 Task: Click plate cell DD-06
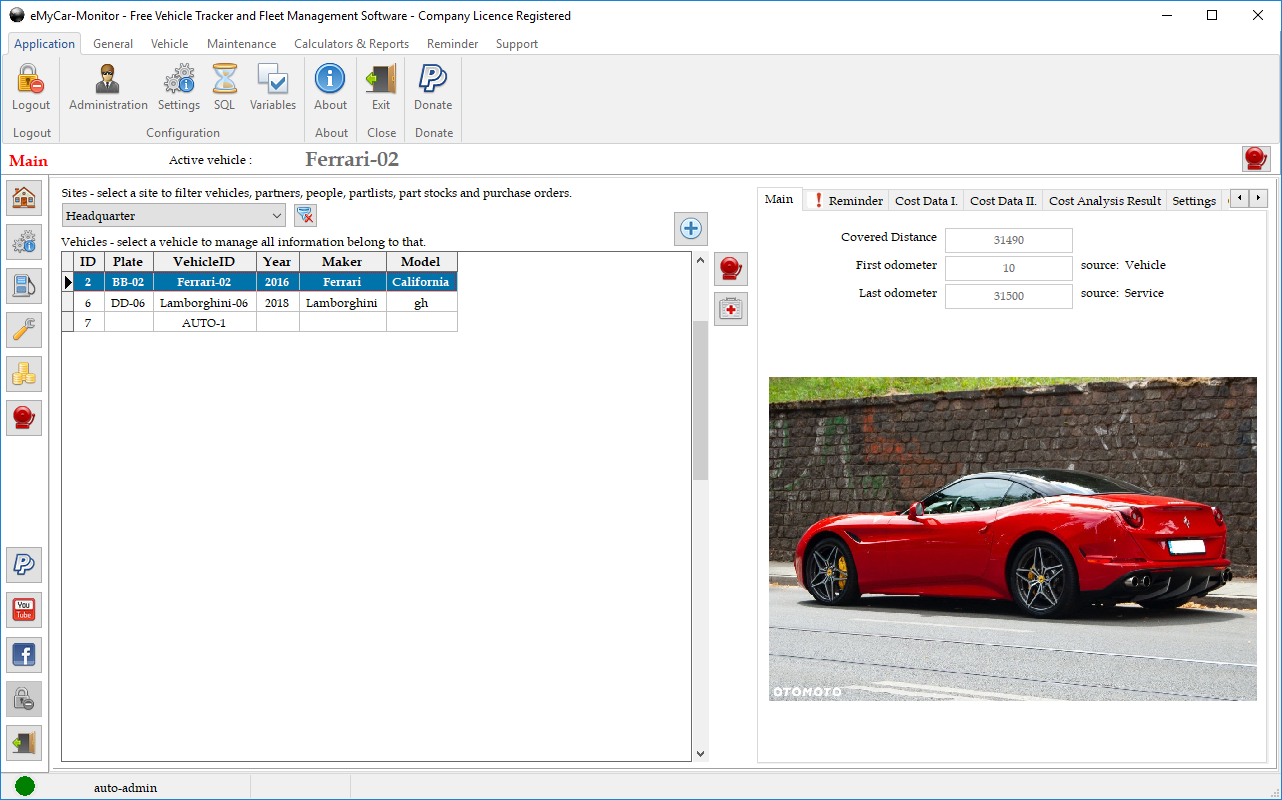tap(128, 302)
